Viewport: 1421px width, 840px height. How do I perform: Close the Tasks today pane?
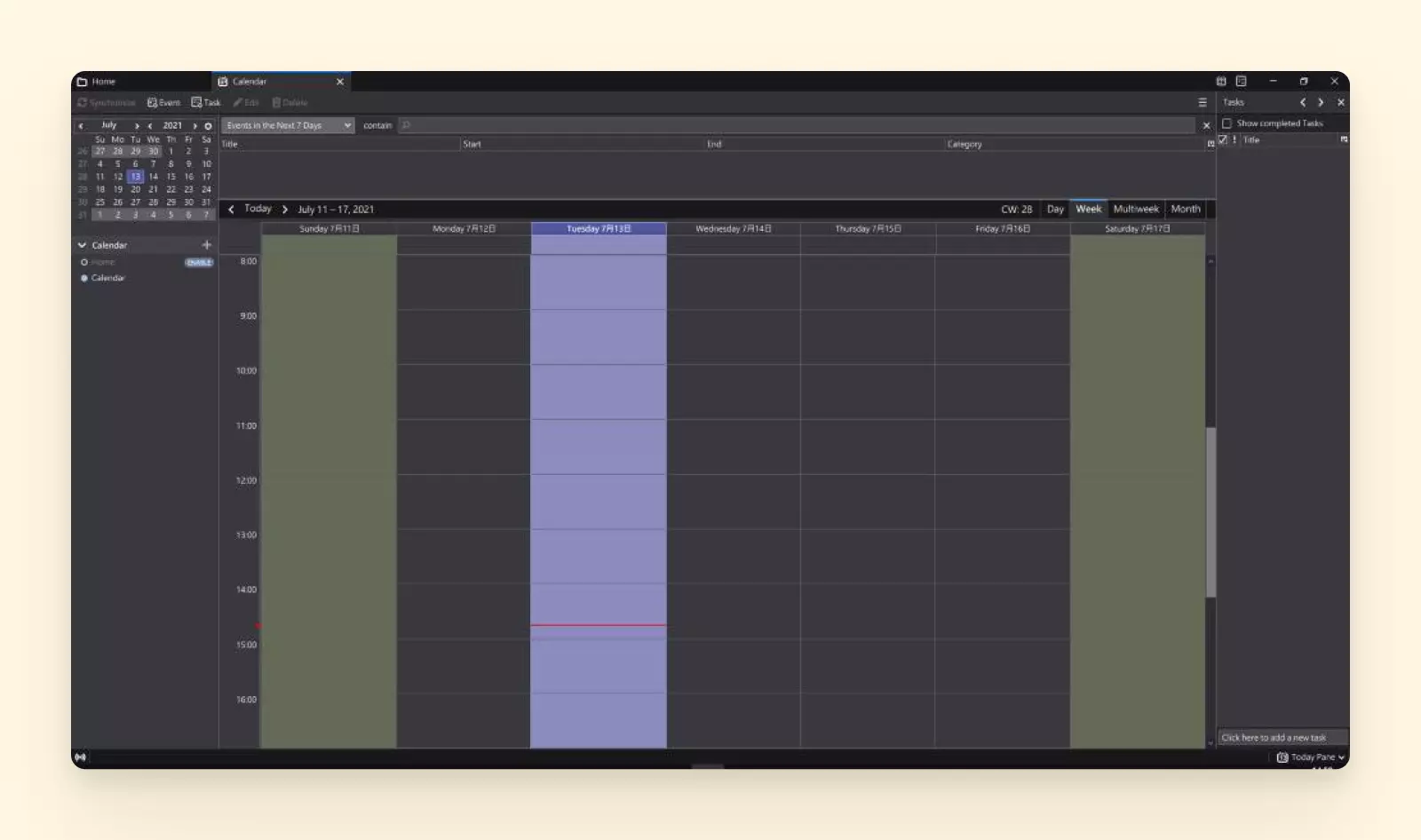1341,103
